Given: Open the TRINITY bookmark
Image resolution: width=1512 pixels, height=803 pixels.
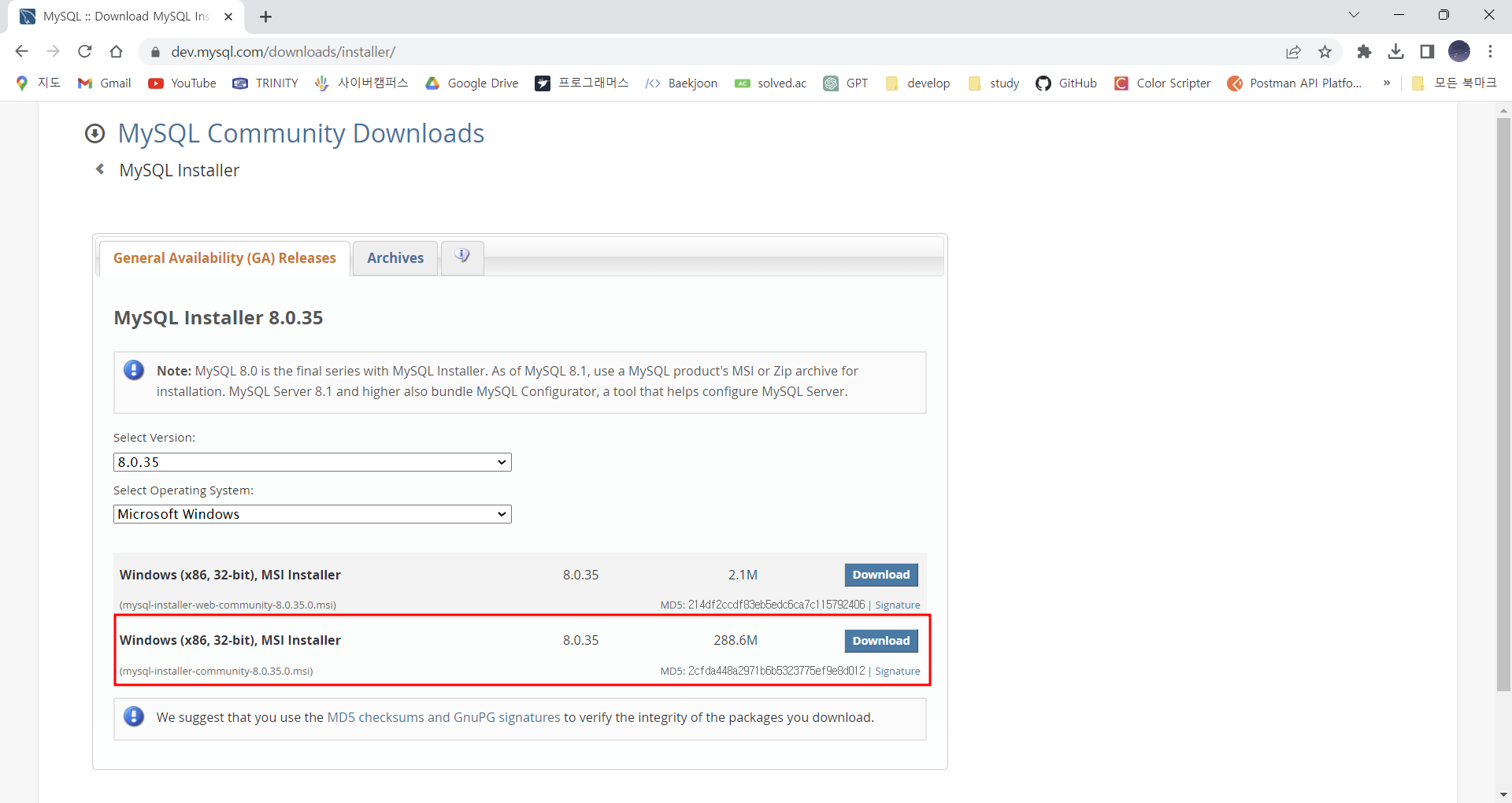Looking at the screenshot, I should [265, 83].
